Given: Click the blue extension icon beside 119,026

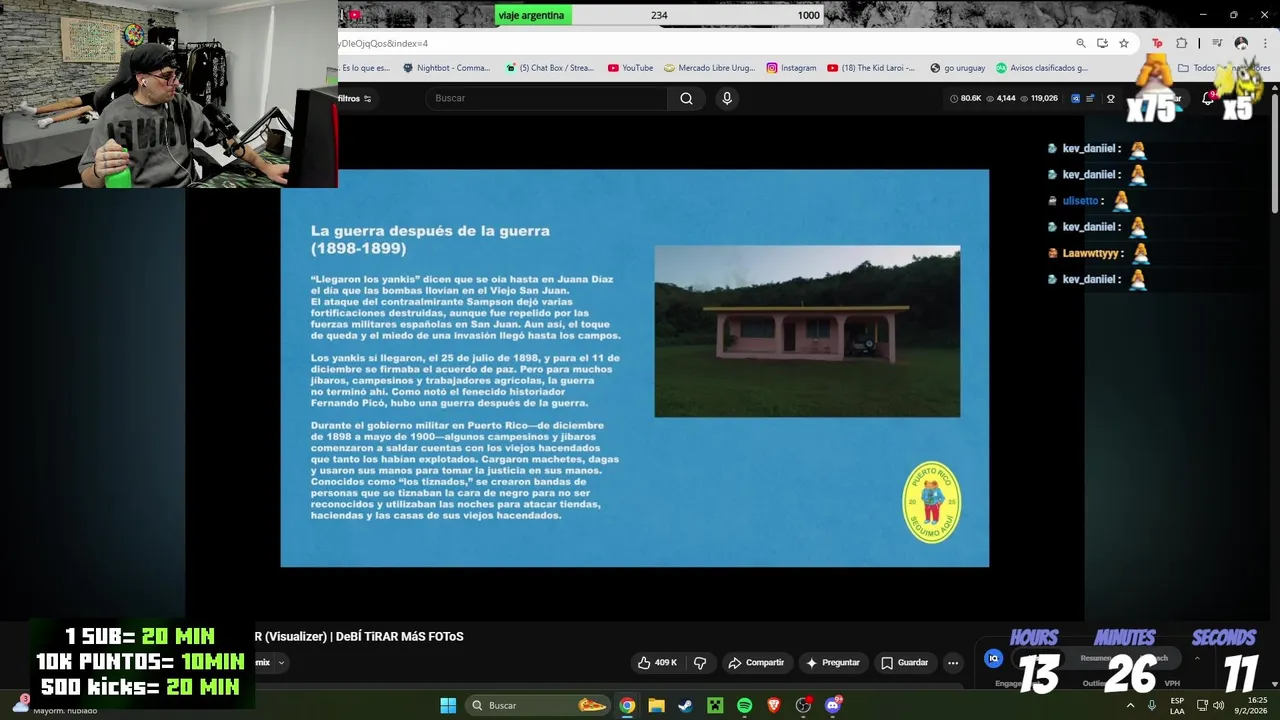Looking at the screenshot, I should coord(1075,98).
